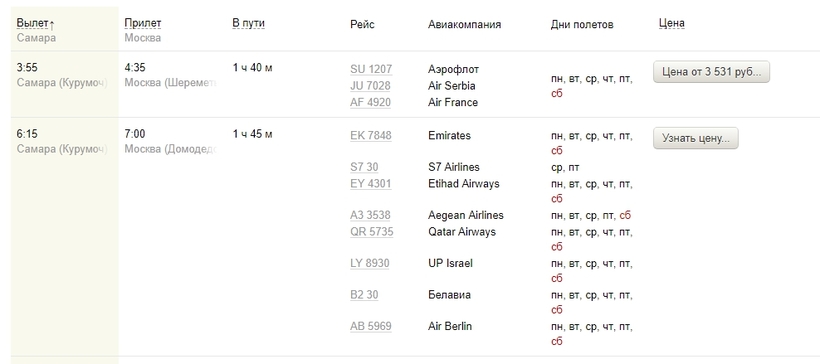Open flight LY 8930 link

pos(370,264)
